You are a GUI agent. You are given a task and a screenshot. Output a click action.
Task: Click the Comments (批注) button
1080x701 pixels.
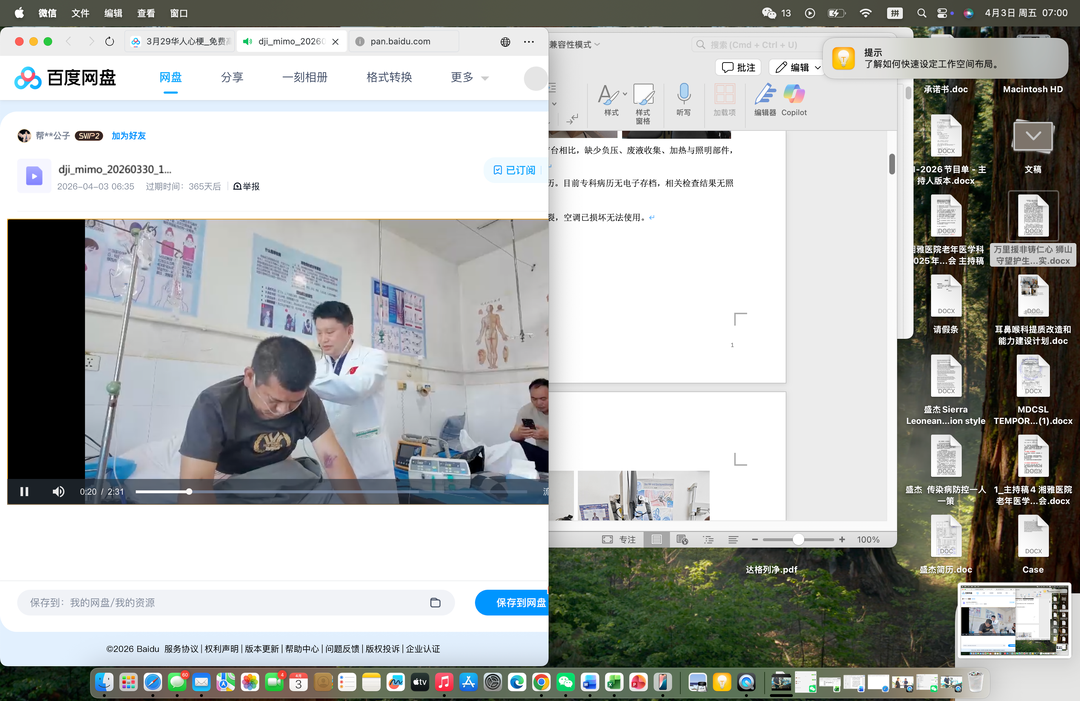click(739, 67)
